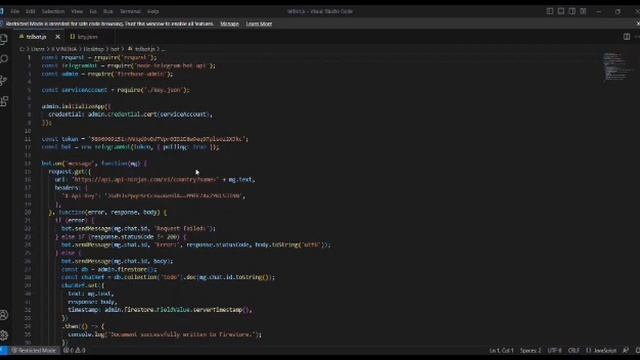
Task: Toggle the secondary side bar layout icon
Action: click(x=572, y=11)
